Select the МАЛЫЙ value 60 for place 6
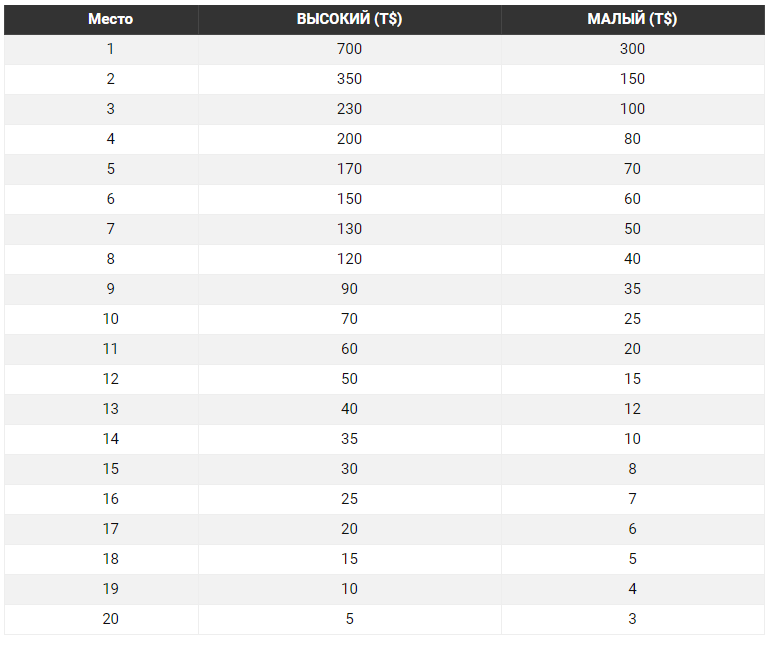 632,199
